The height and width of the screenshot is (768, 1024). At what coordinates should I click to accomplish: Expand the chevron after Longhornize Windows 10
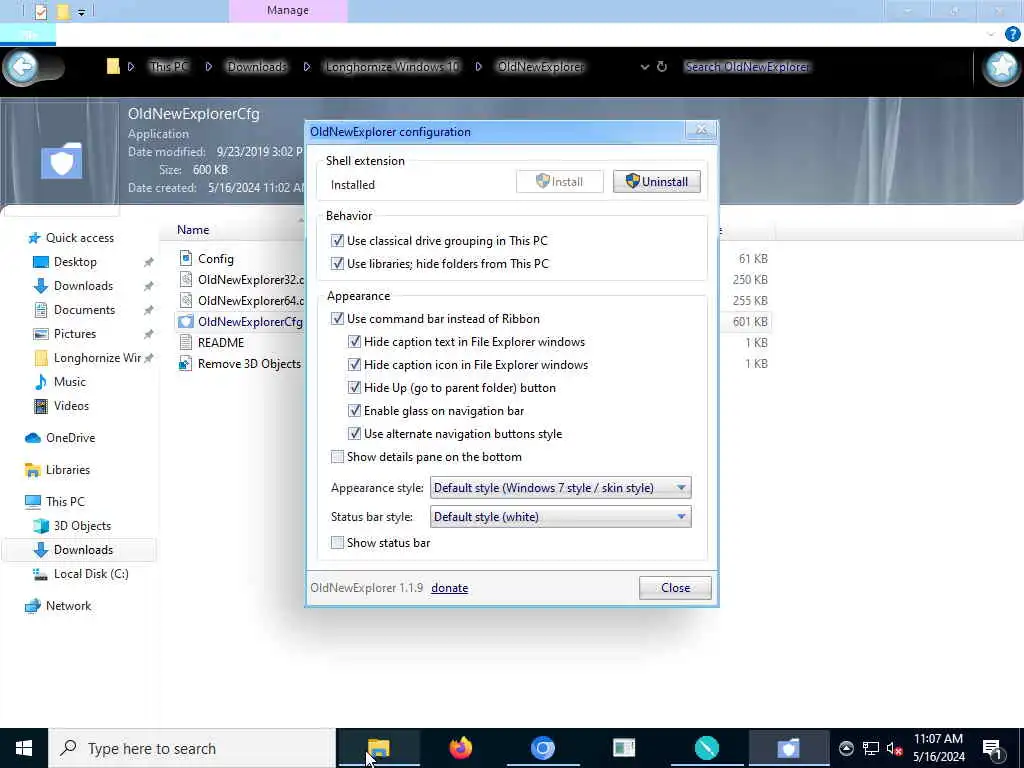click(479, 67)
